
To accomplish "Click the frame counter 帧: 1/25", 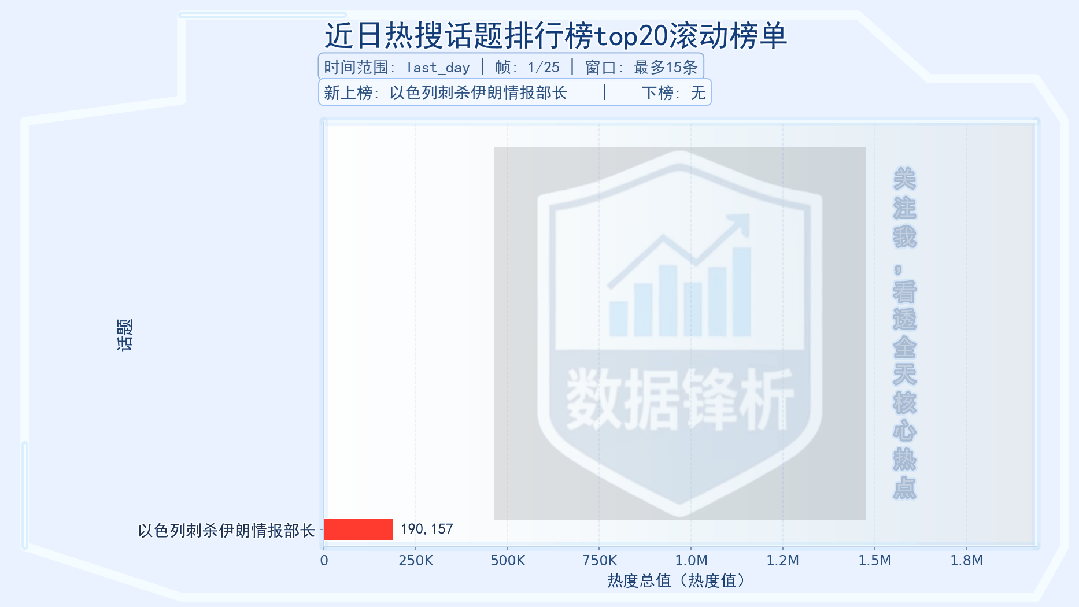I will (527, 67).
